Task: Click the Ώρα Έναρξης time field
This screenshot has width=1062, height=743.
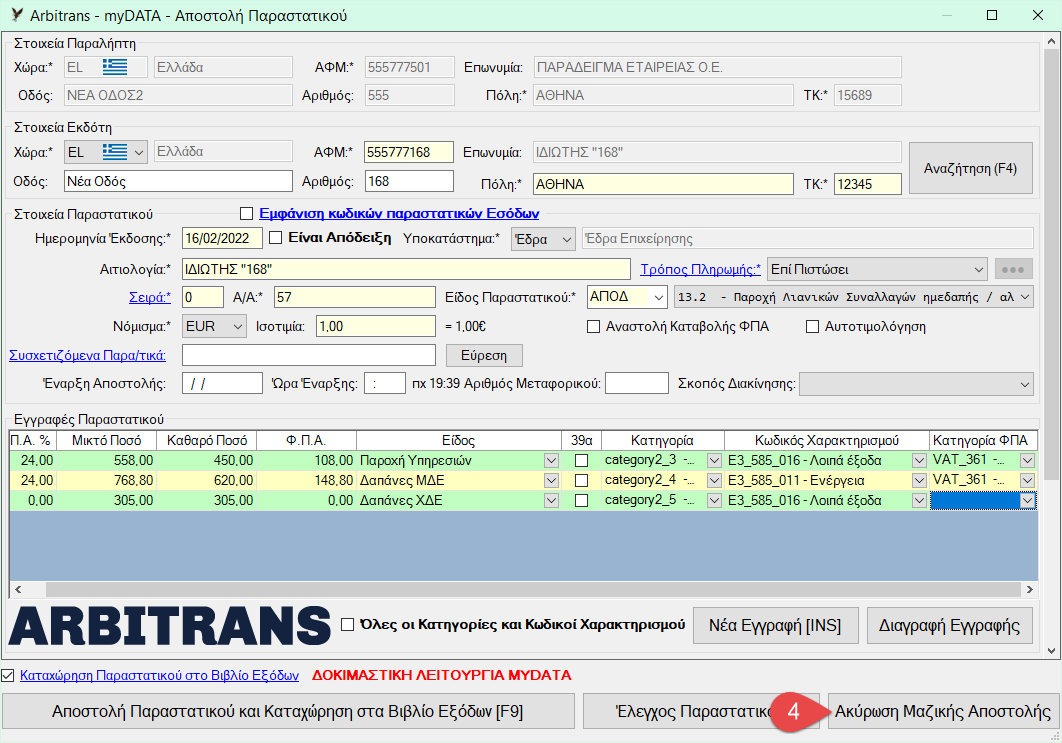Action: tap(385, 383)
